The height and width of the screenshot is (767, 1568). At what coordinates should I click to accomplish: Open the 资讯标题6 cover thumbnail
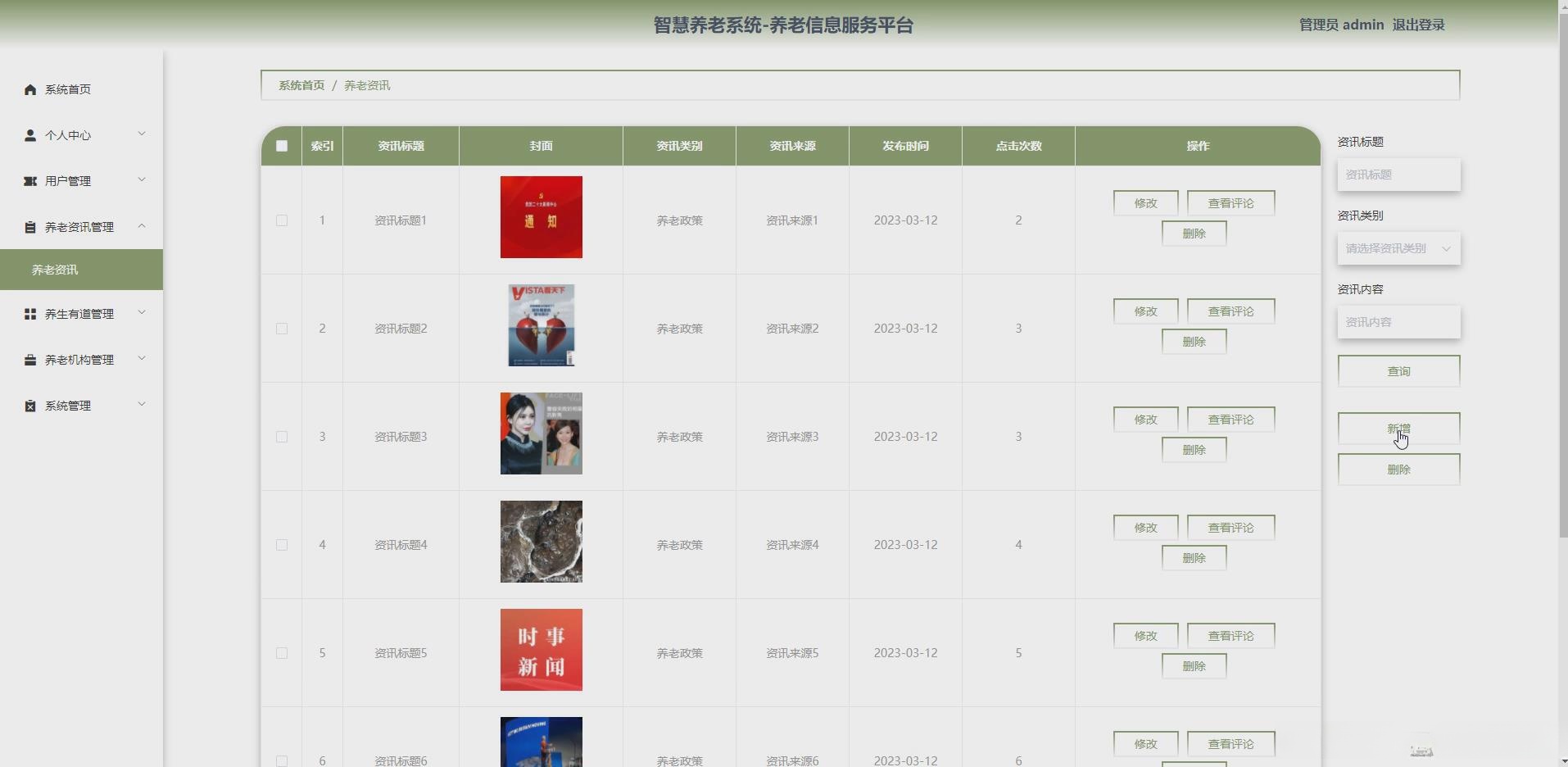pos(542,742)
